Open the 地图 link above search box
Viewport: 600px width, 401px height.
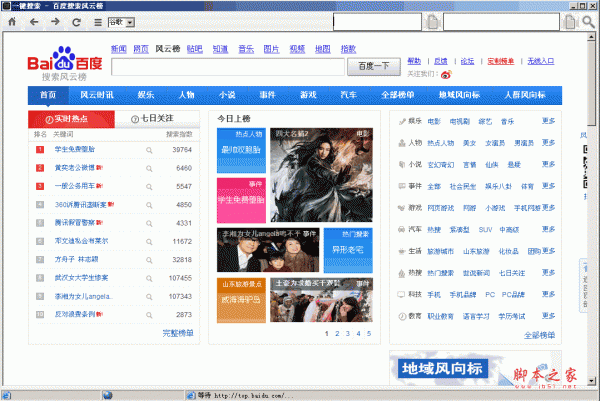pyautogui.click(x=323, y=49)
